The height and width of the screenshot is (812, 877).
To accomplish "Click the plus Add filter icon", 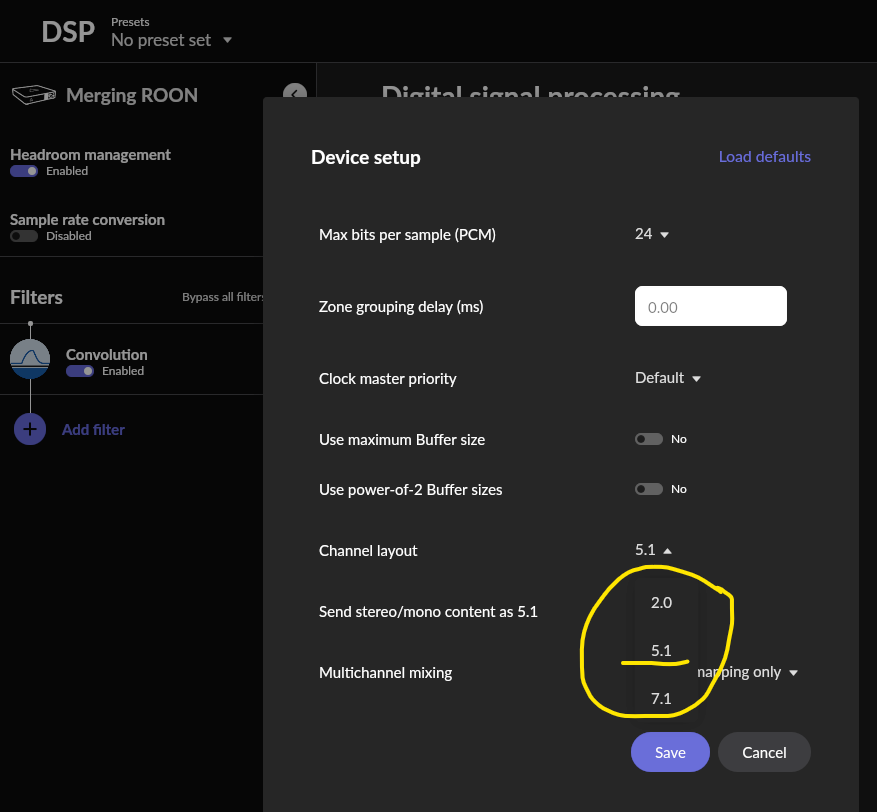I will pos(30,429).
